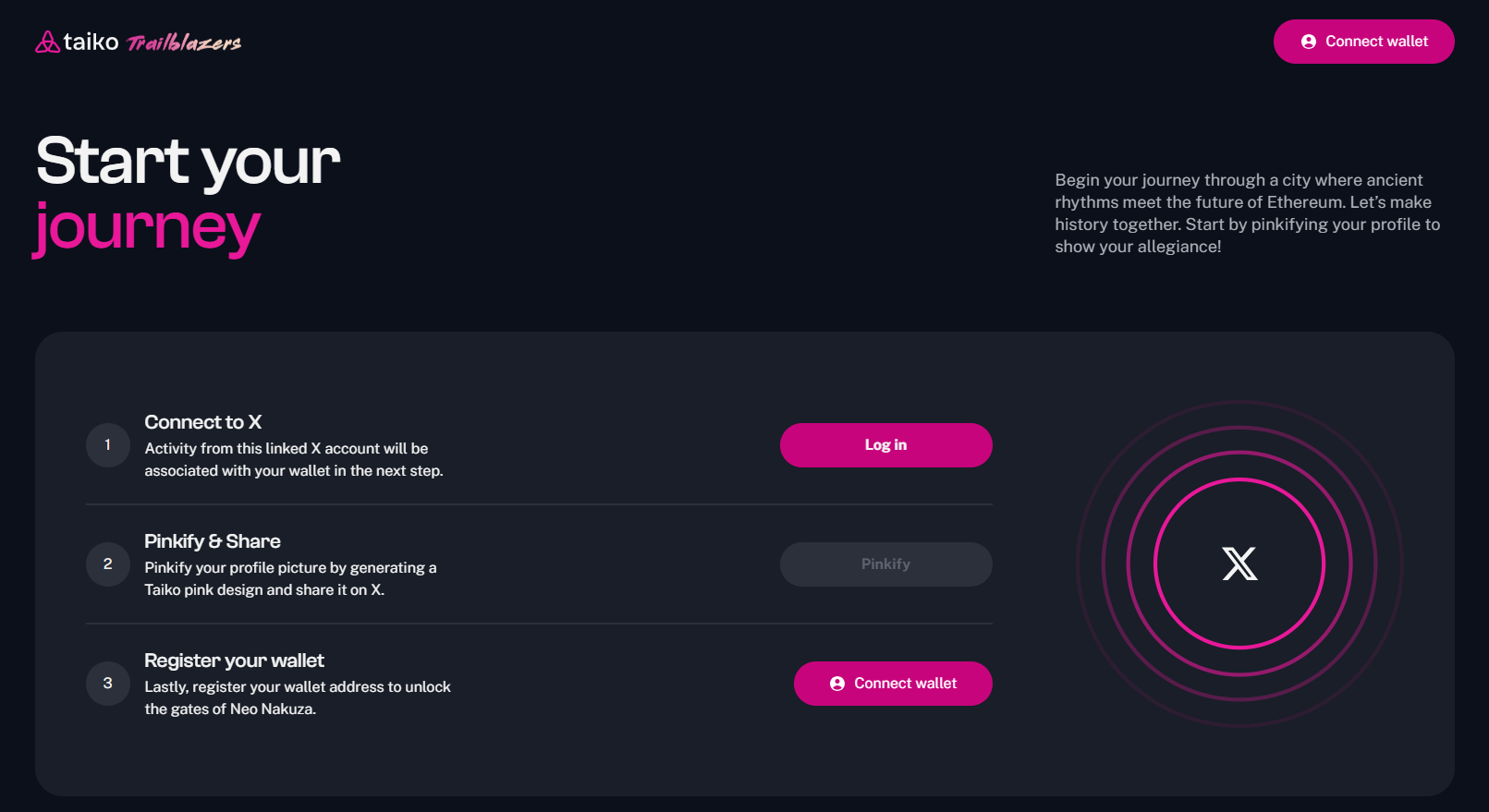The height and width of the screenshot is (812, 1489).
Task: Click the Taiko triangle logo icon
Action: pos(47,42)
